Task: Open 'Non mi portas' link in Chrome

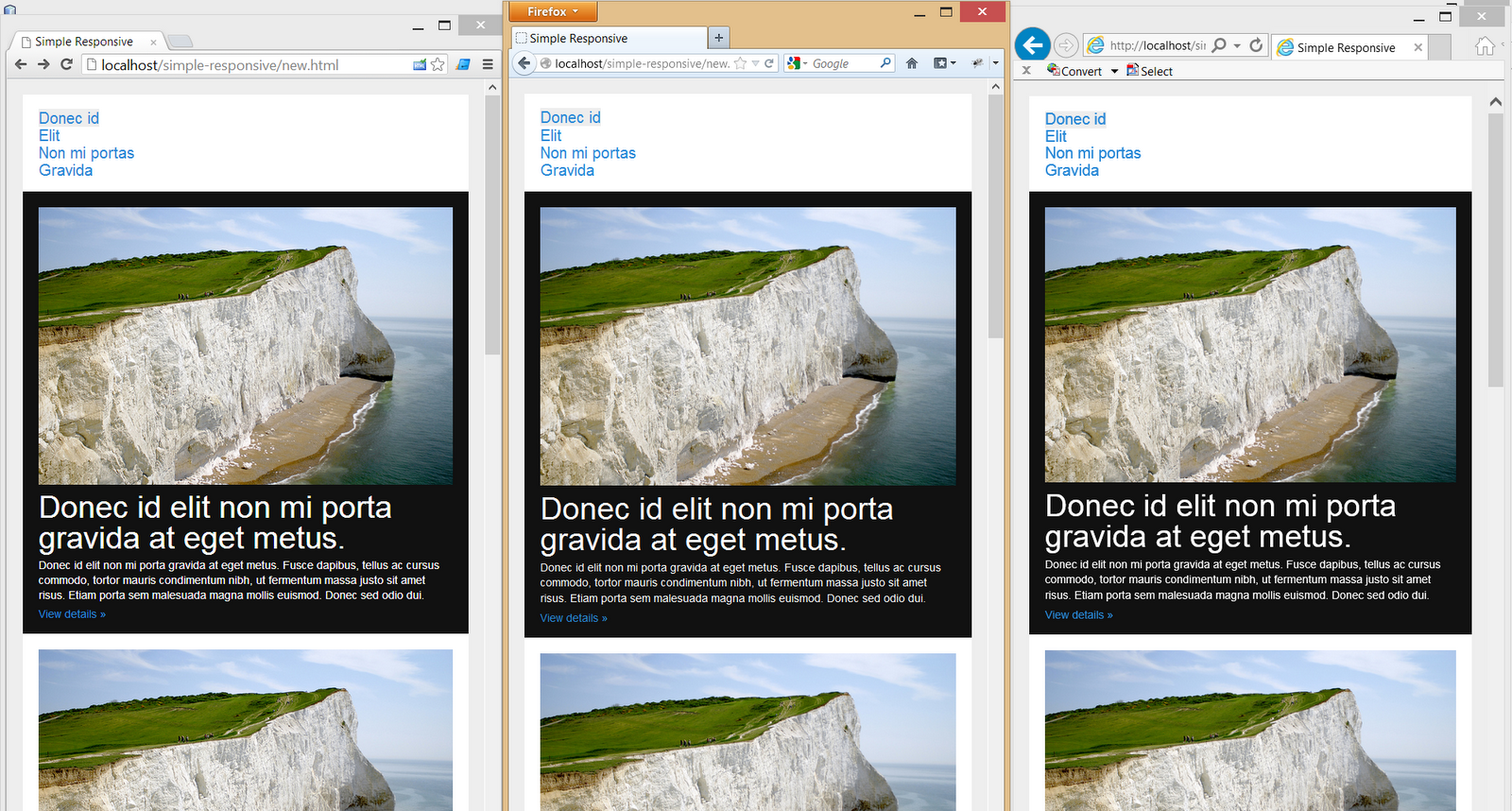Action: [86, 153]
